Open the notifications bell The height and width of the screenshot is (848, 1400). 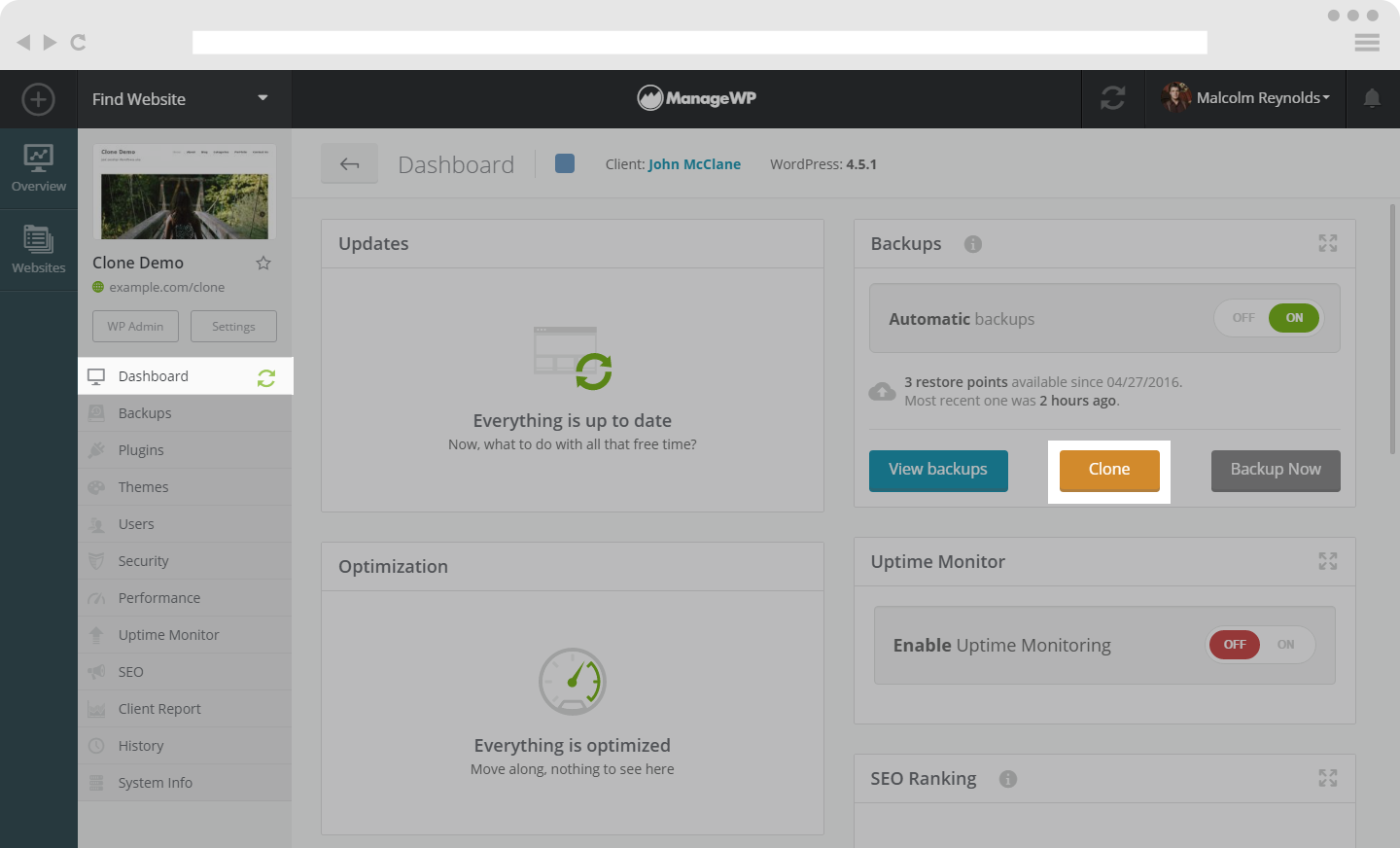tap(1372, 98)
